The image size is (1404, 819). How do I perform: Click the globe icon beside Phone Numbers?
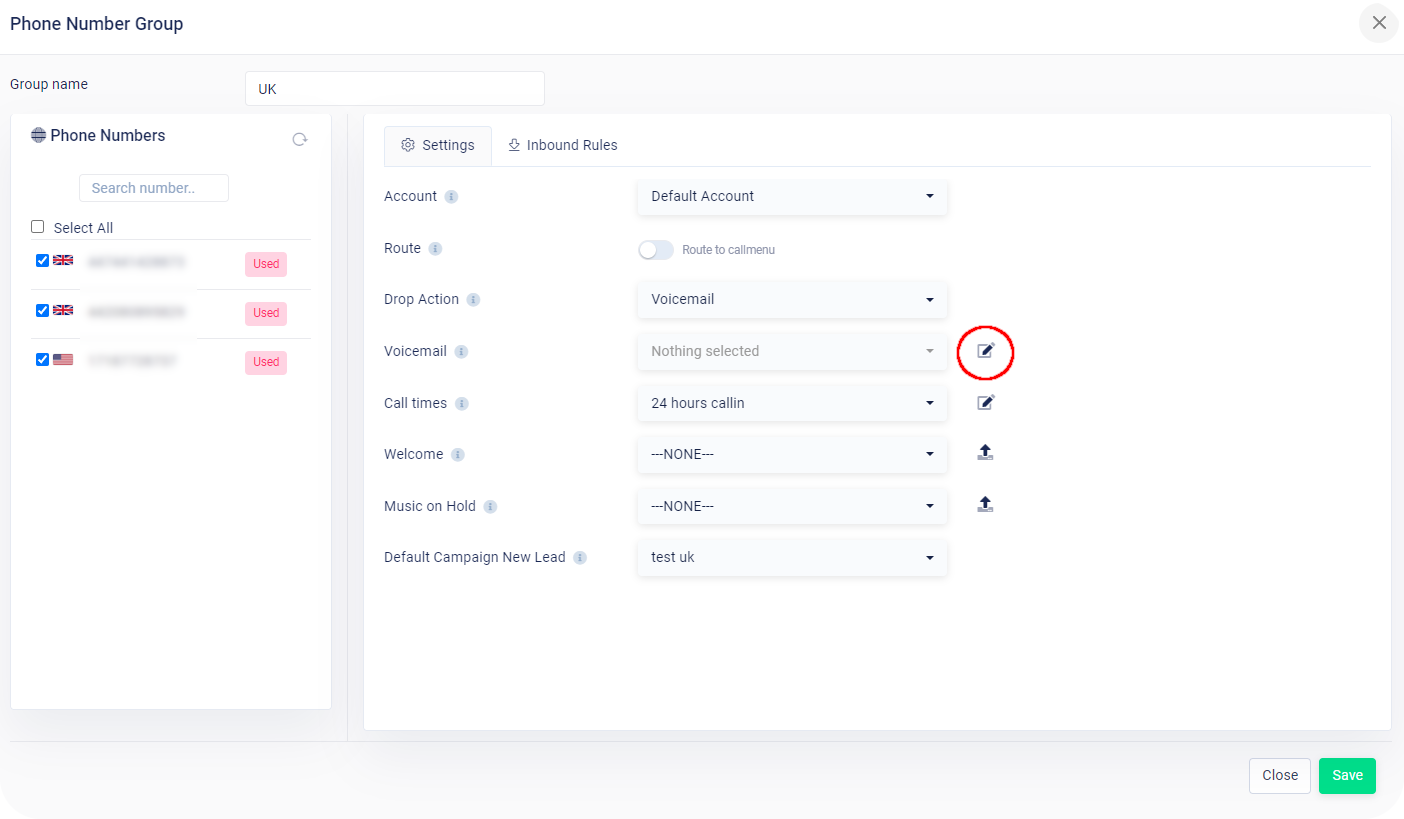[38, 134]
